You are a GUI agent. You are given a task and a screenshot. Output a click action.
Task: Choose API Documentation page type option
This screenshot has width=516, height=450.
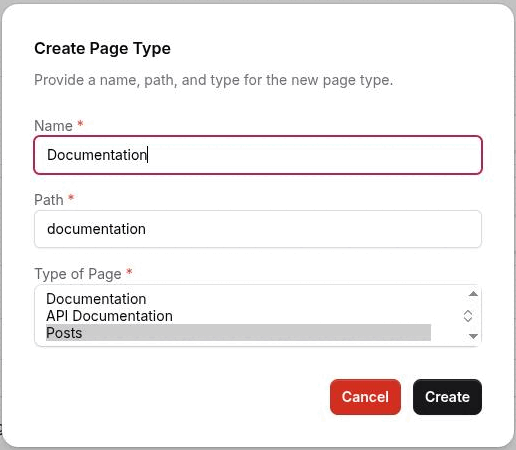pyautogui.click(x=238, y=316)
